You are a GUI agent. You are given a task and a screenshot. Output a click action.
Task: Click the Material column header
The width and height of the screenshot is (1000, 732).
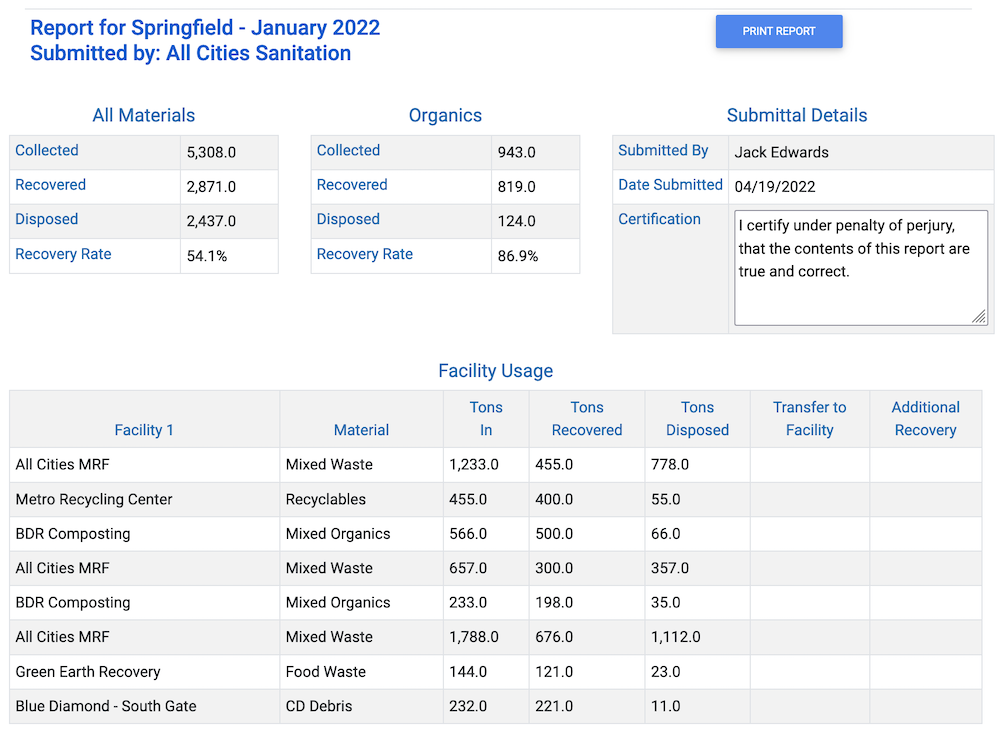[361, 430]
